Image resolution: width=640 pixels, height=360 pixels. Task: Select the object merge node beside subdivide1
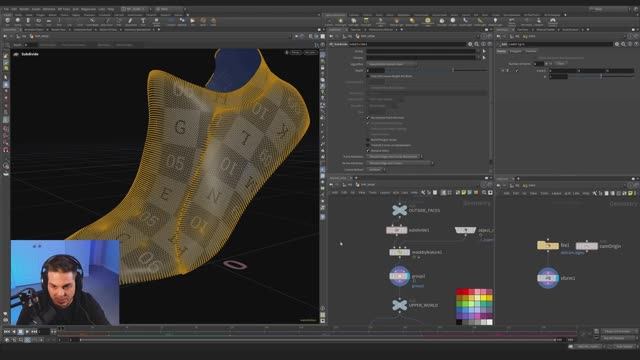pyautogui.click(x=465, y=230)
